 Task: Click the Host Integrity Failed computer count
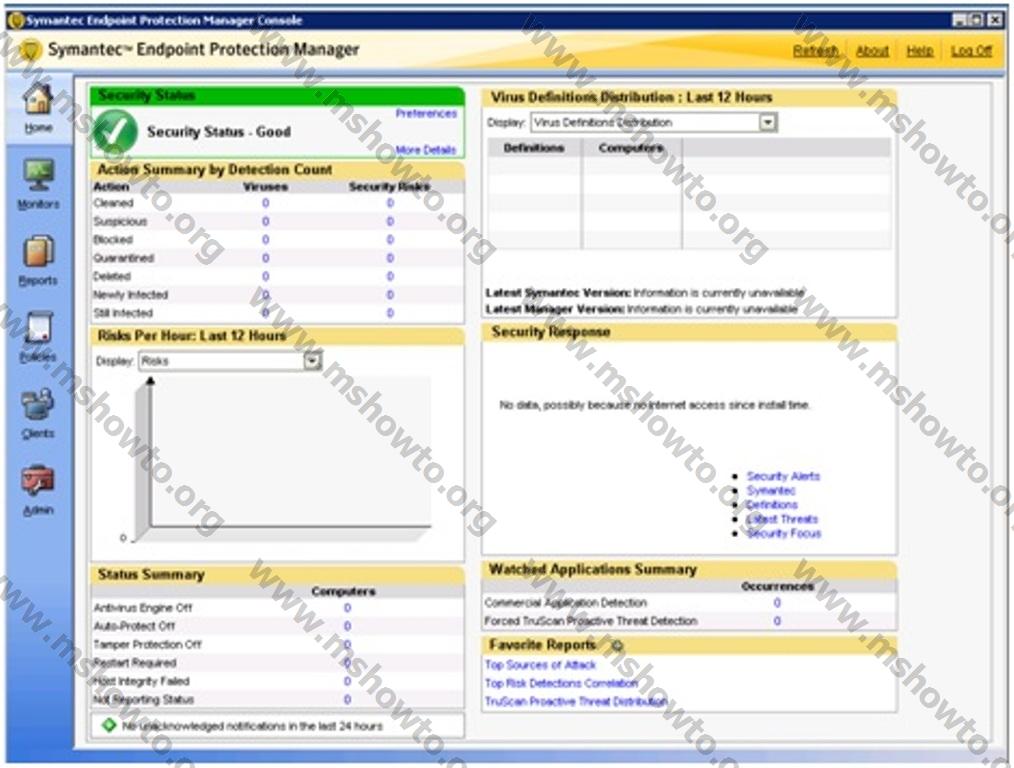pos(347,681)
